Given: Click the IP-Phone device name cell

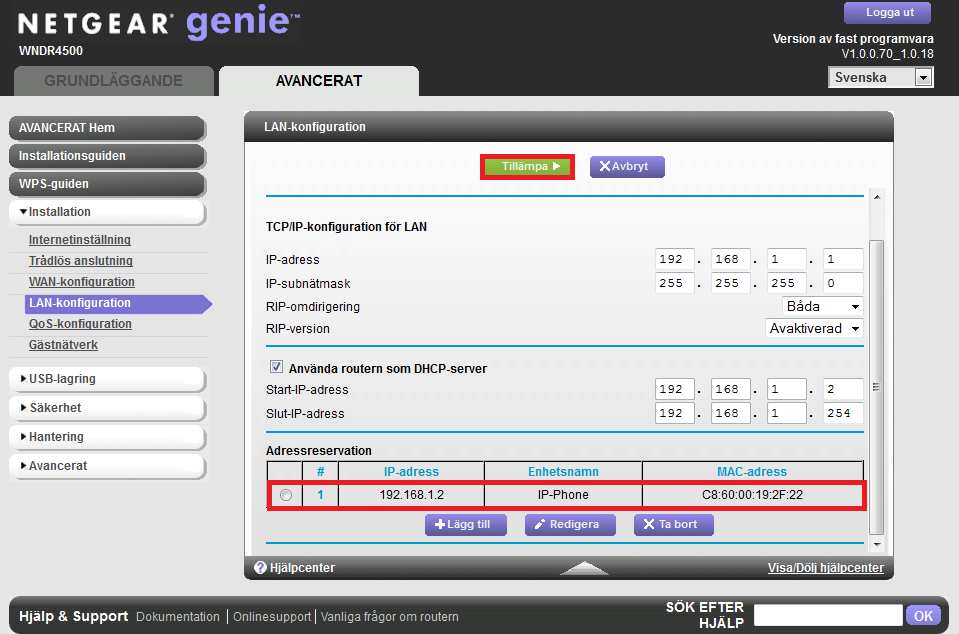Looking at the screenshot, I should coord(563,495).
